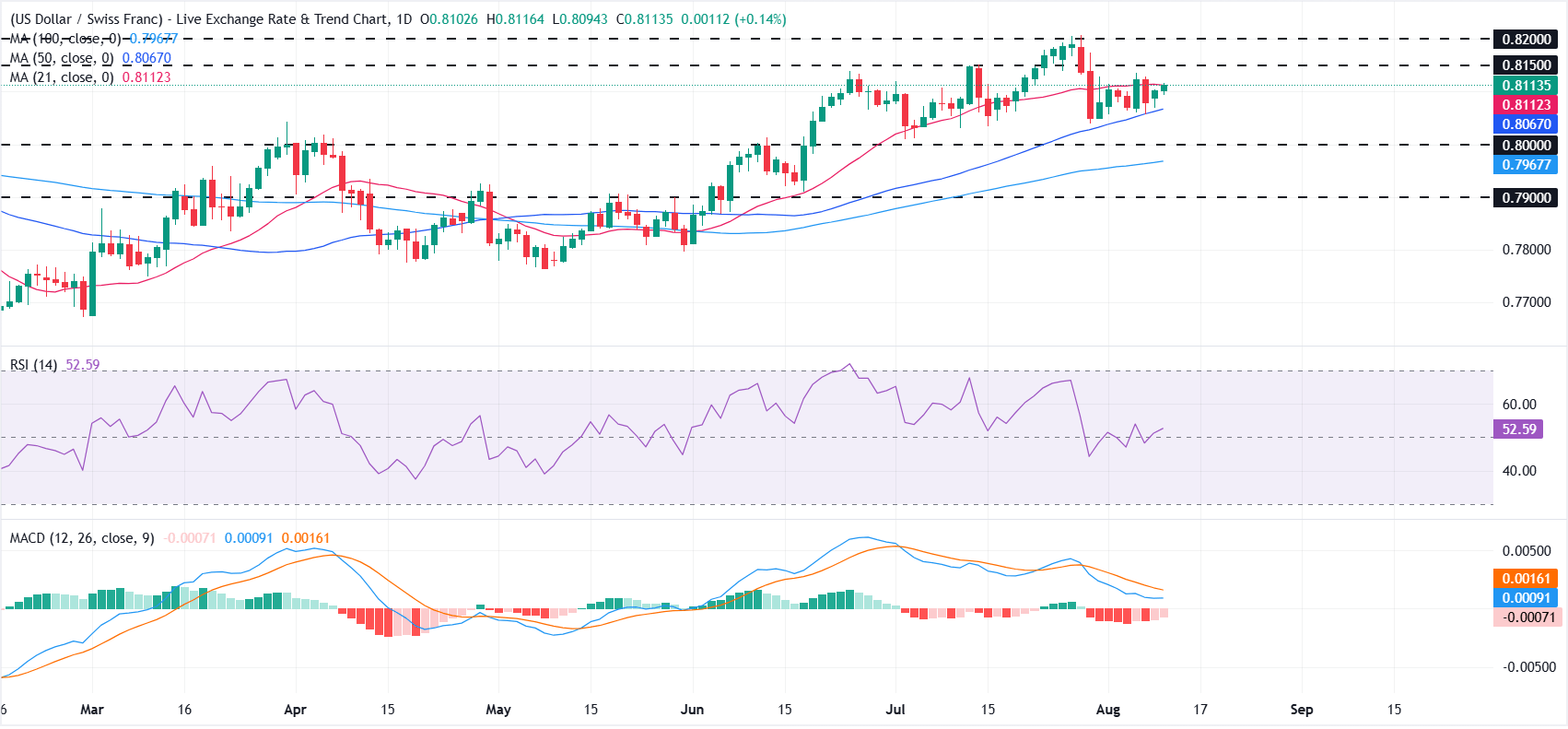This screenshot has width=1568, height=729.
Task: Click the 0.80000 price level label
Action: (1526, 145)
